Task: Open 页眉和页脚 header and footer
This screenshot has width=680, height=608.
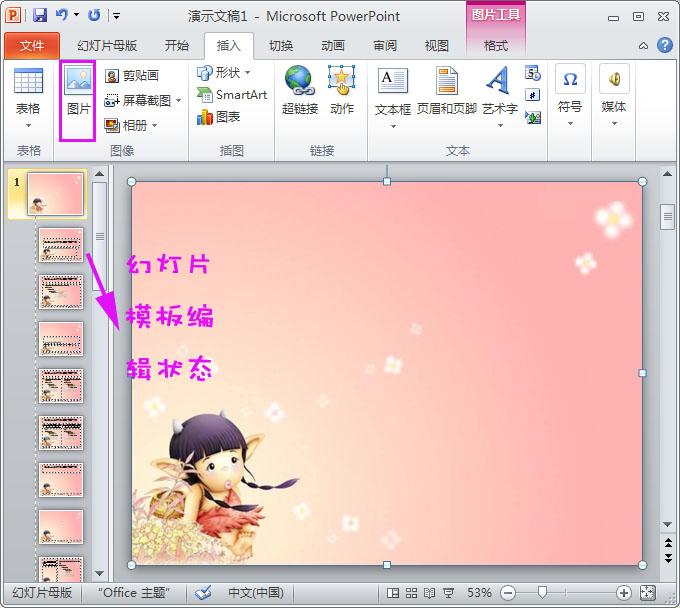Action: pos(447,91)
